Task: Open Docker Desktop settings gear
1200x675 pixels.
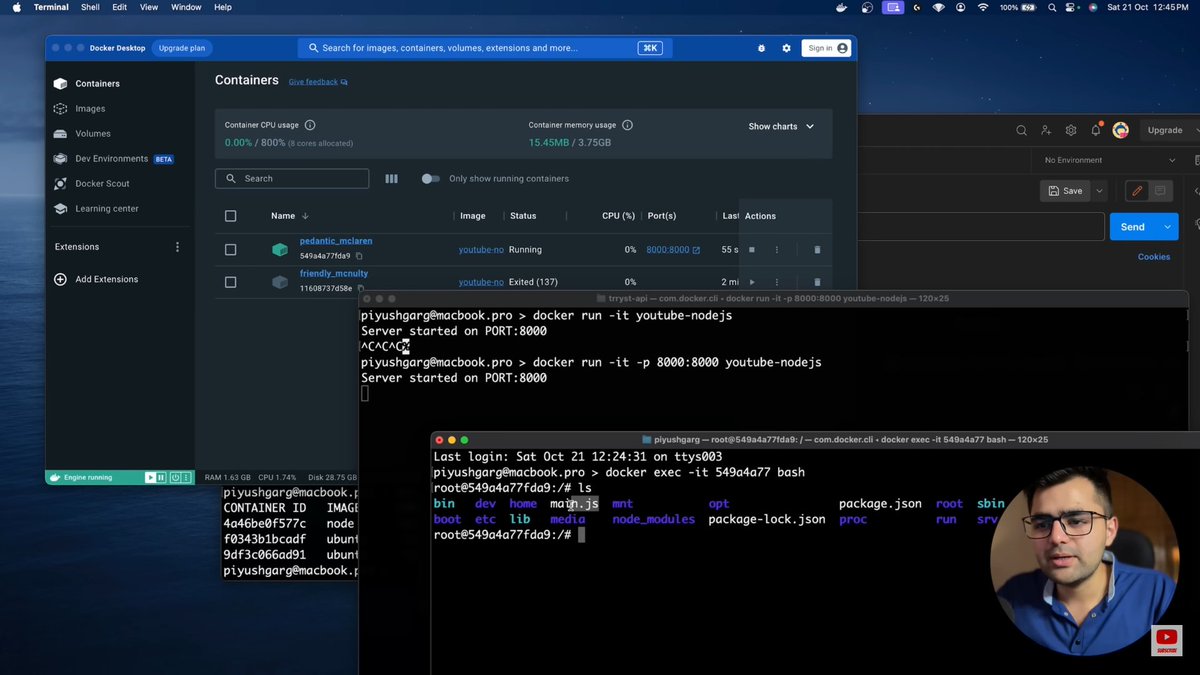Action: pos(786,48)
